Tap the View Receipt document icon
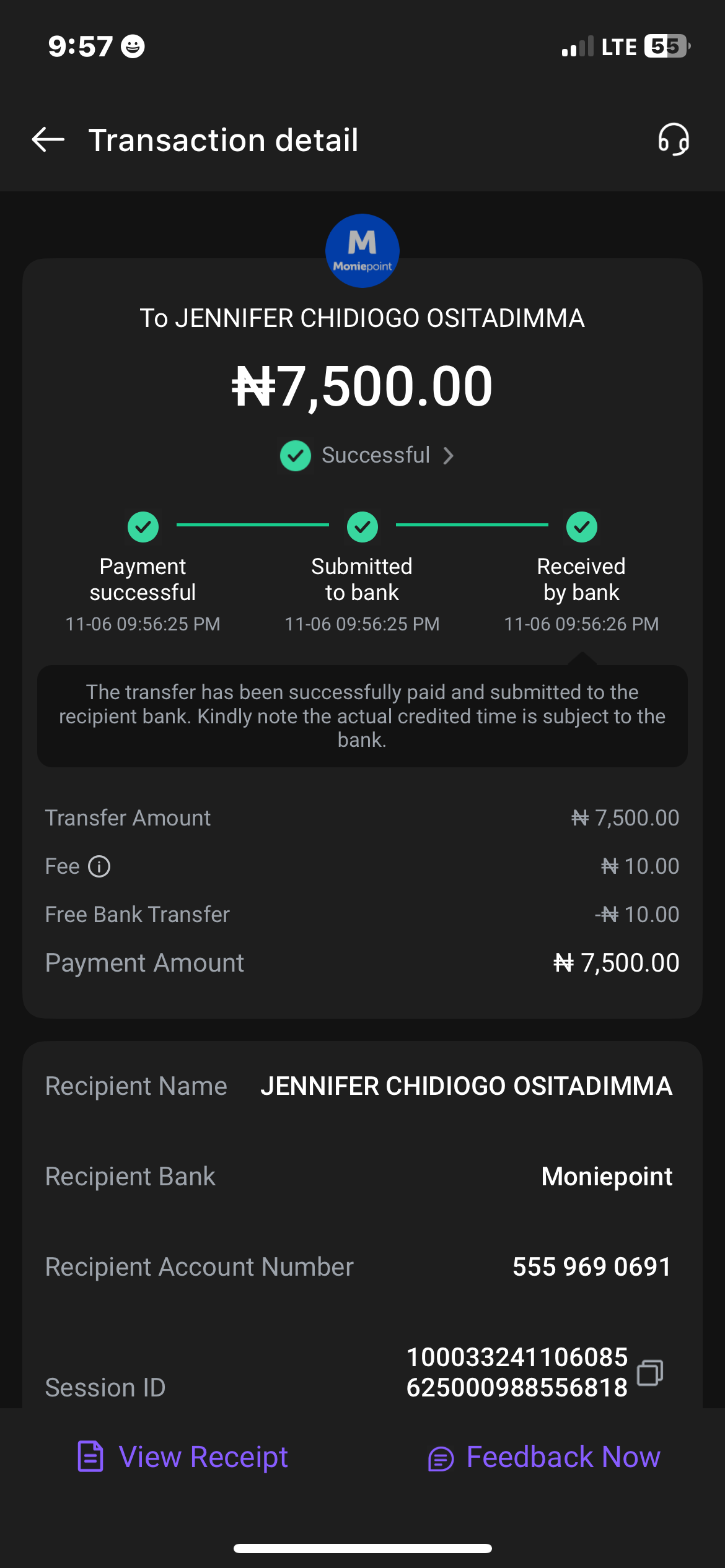The height and width of the screenshot is (1568, 725). coord(90,1457)
